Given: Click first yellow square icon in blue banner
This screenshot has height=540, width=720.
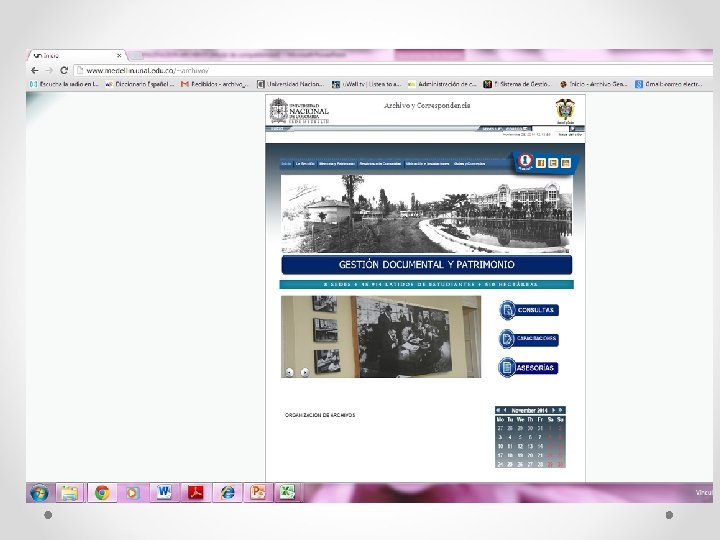Looking at the screenshot, I should pyautogui.click(x=541, y=163).
